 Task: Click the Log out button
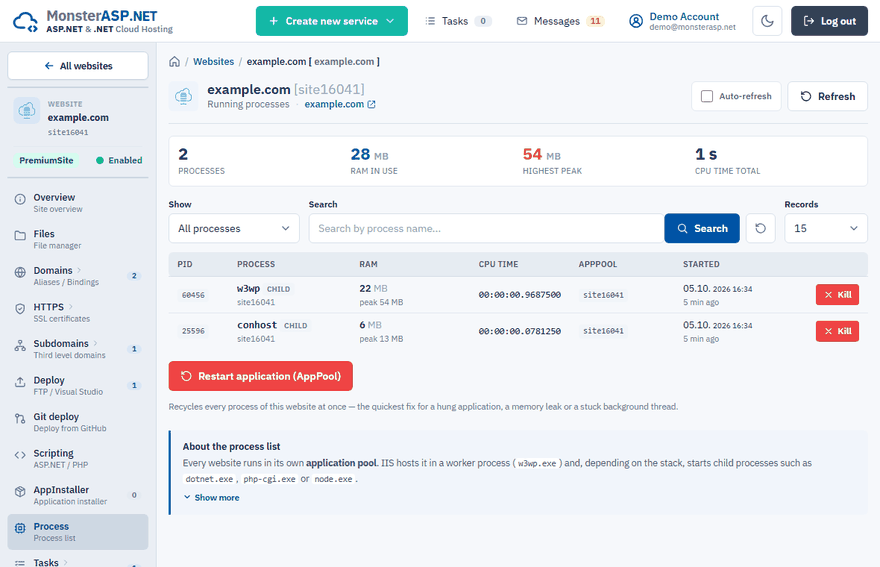tap(829, 21)
